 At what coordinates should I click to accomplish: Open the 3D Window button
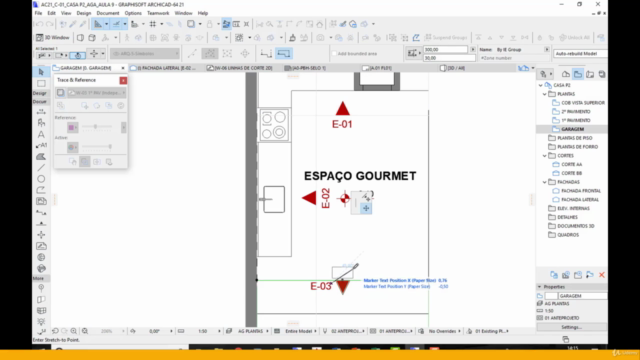53,38
